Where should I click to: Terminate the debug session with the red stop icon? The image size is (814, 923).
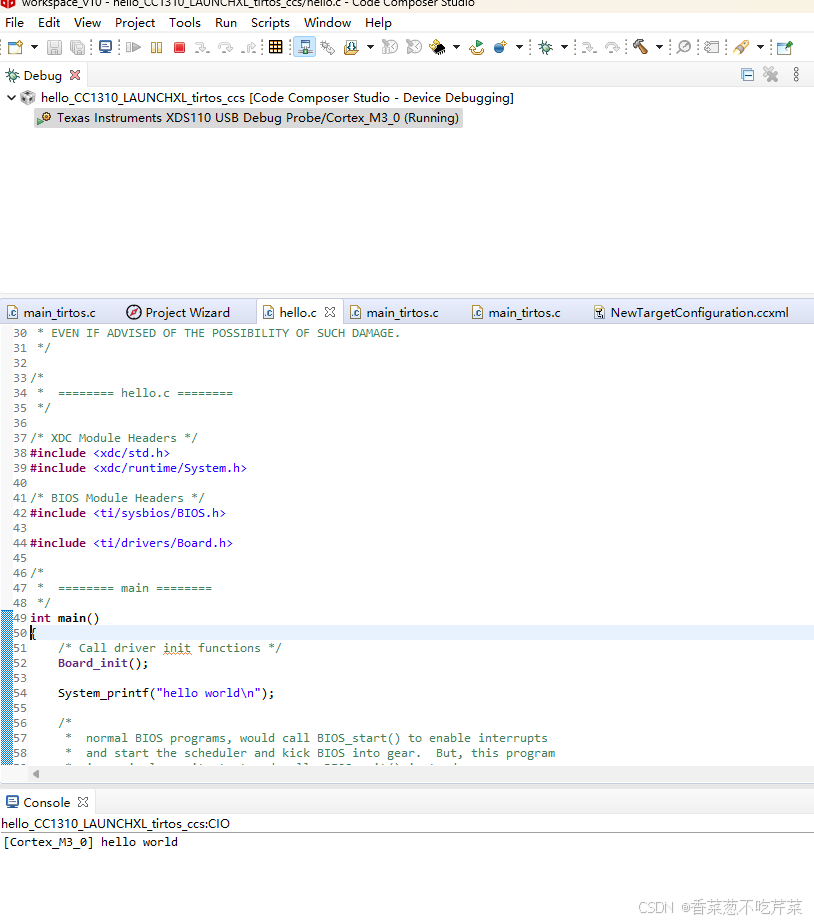tap(180, 47)
